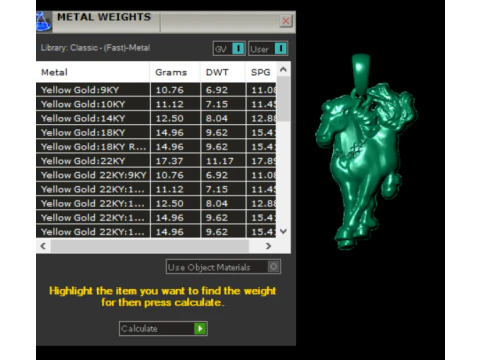Select the Yellow Gold:14KY row
Image resolution: width=480 pixels, height=360 pixels.
[x=156, y=118]
